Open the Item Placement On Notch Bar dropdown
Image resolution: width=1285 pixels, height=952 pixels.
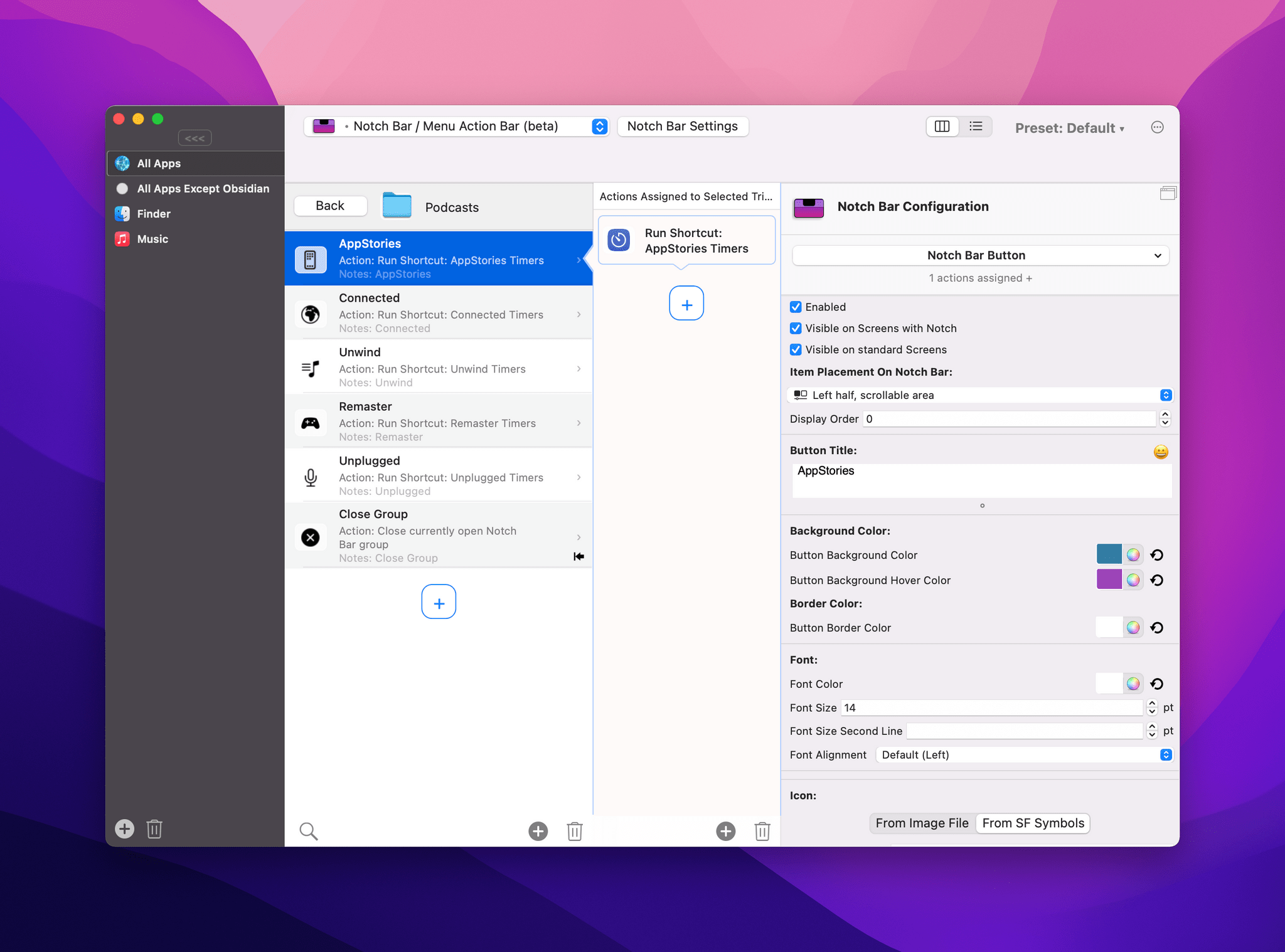pos(980,395)
